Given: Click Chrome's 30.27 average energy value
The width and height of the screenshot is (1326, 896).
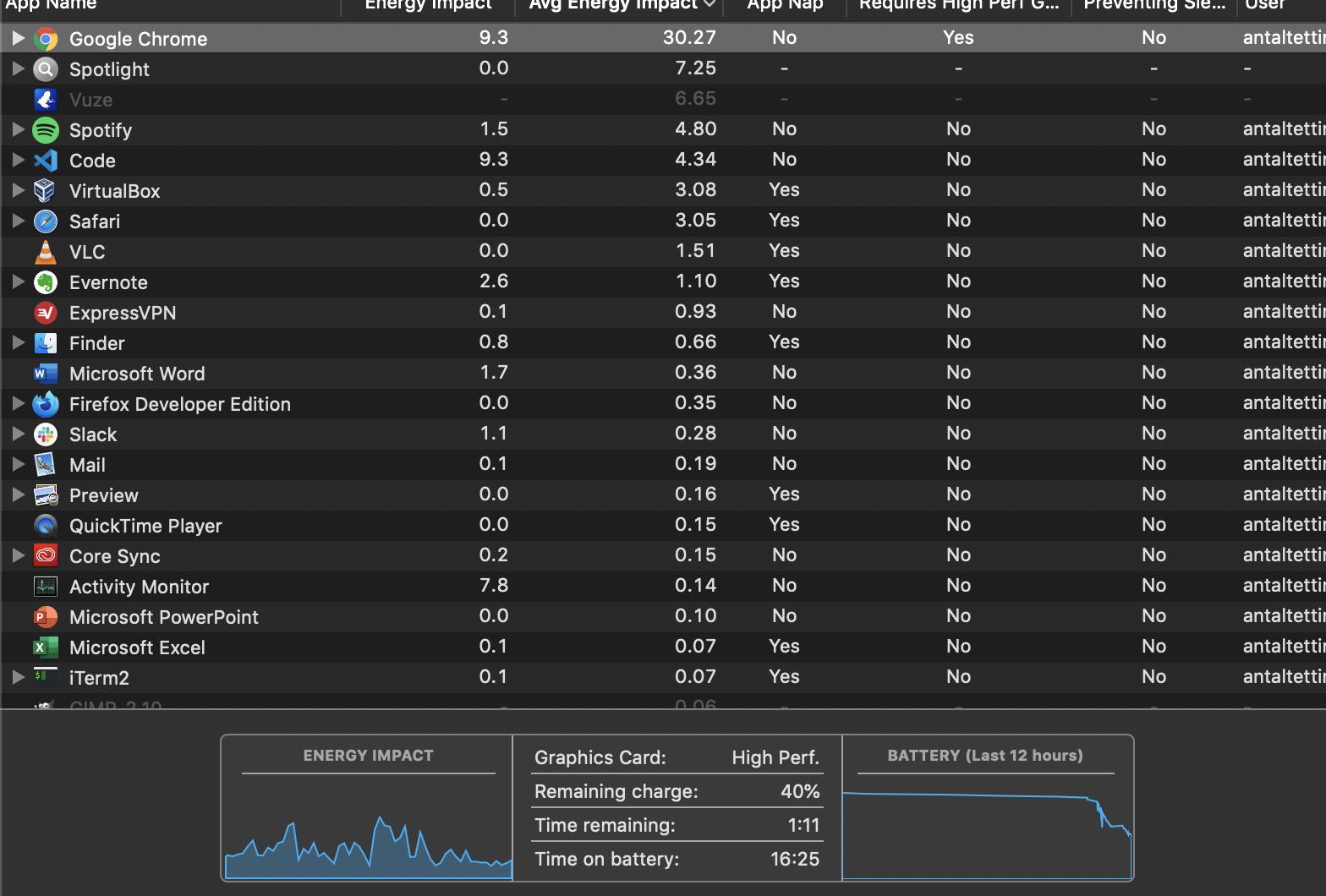Looking at the screenshot, I should tap(689, 37).
